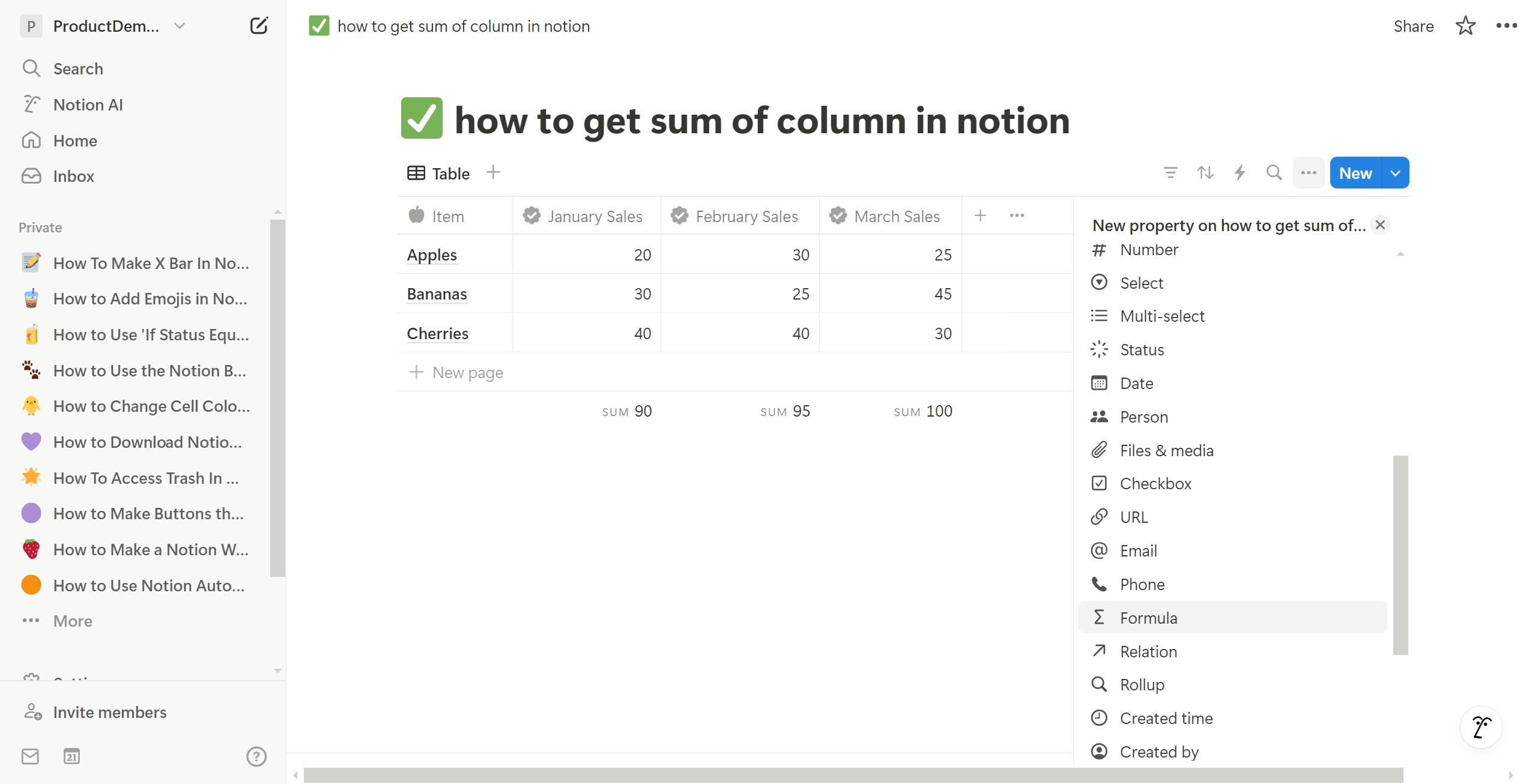Open the Bananas row page

tap(437, 294)
